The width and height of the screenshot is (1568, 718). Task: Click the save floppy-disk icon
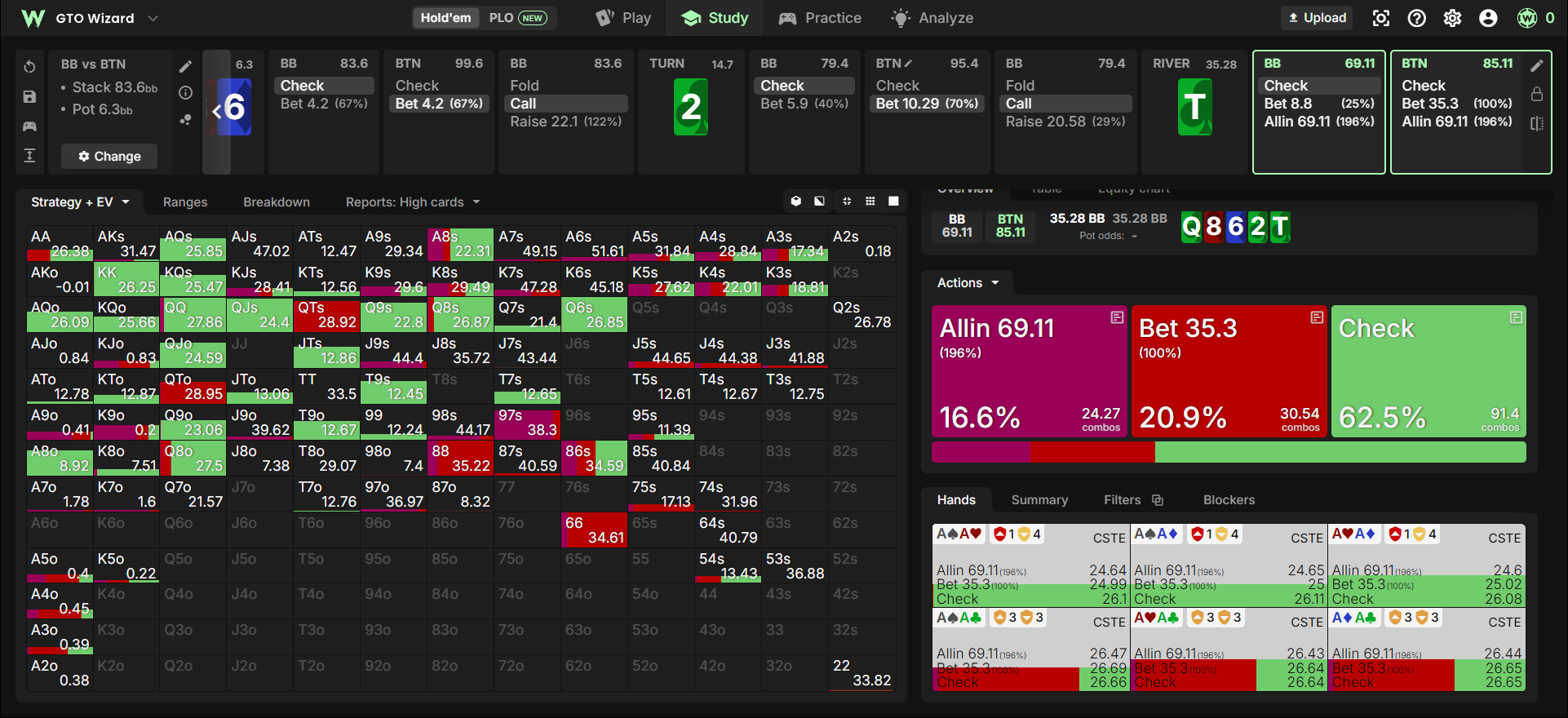(x=29, y=97)
